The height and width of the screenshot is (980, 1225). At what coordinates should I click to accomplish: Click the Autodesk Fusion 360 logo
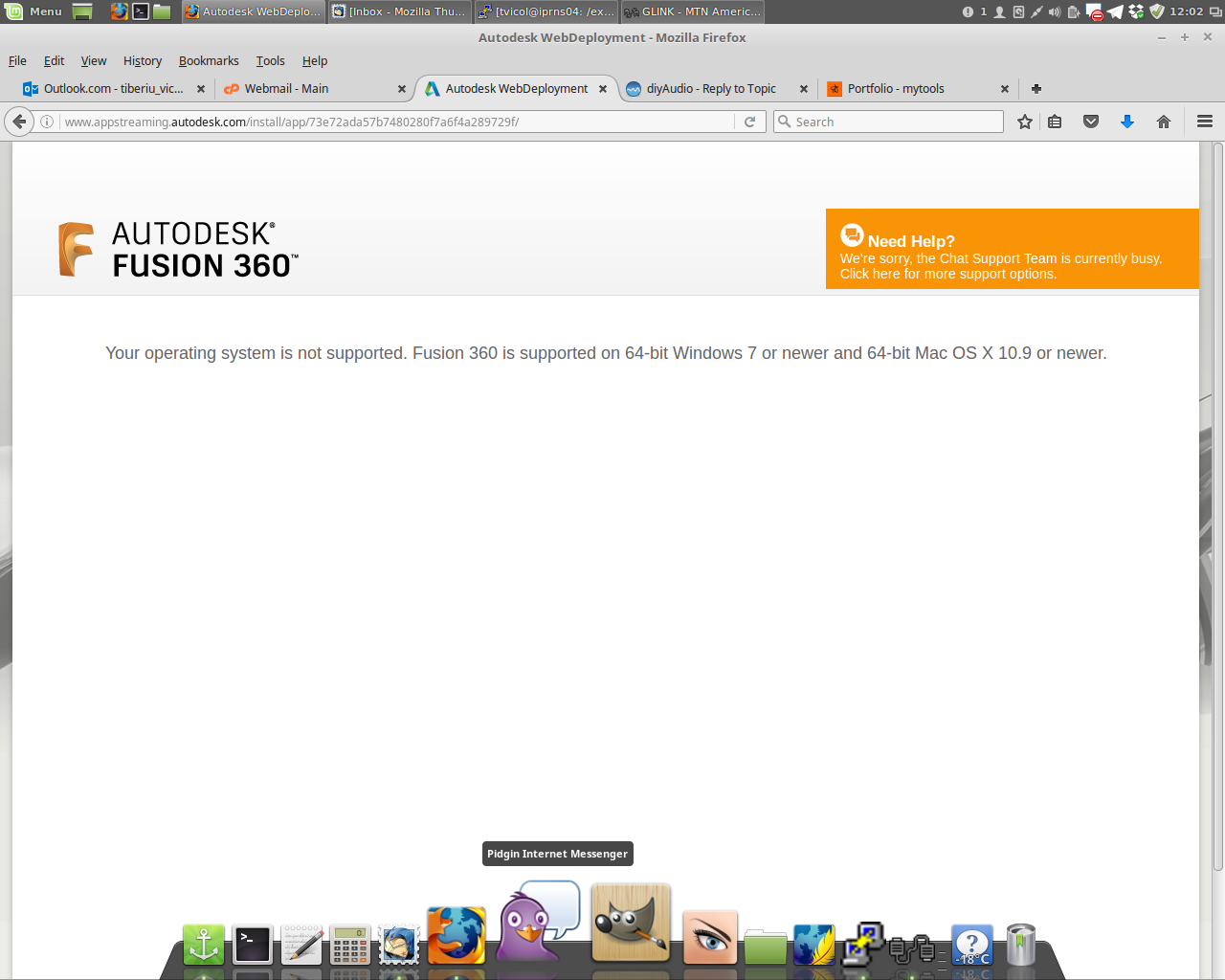[178, 250]
